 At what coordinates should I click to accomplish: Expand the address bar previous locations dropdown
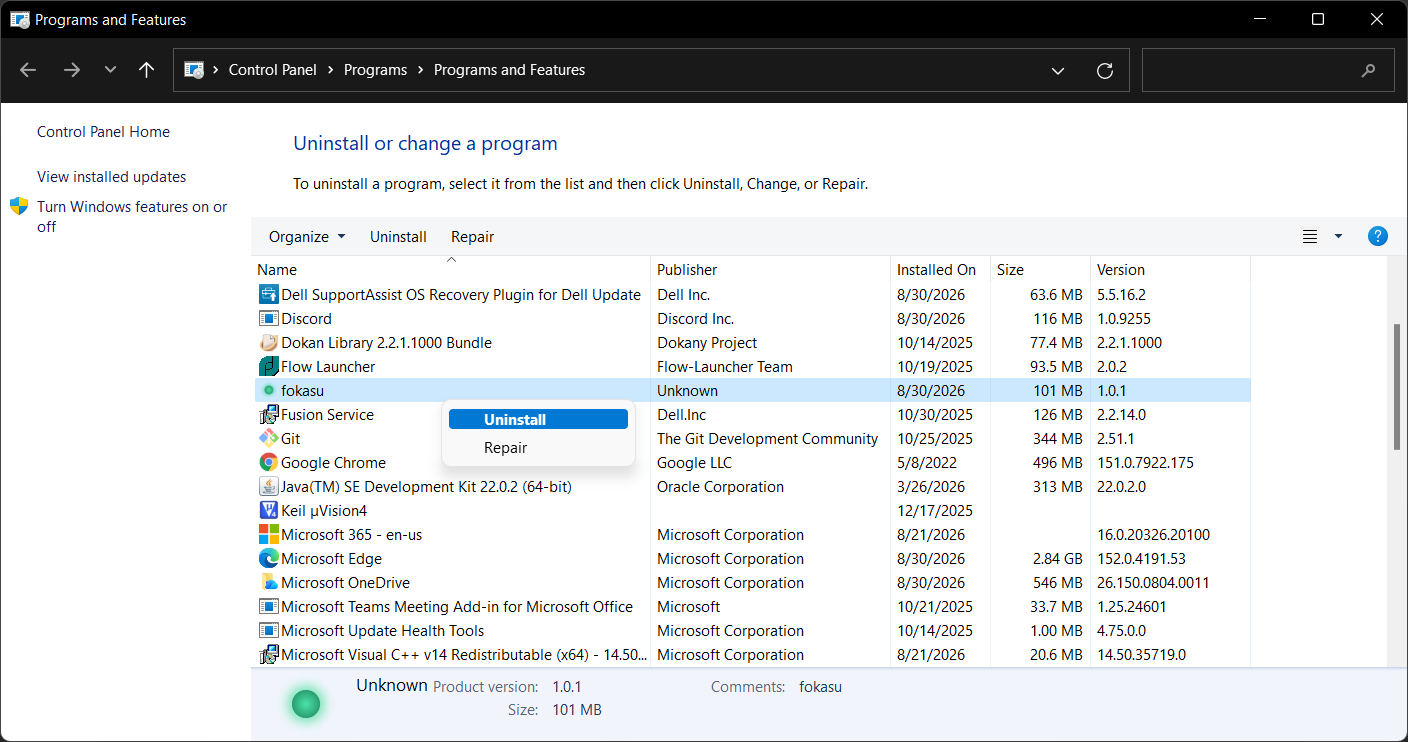1058,70
